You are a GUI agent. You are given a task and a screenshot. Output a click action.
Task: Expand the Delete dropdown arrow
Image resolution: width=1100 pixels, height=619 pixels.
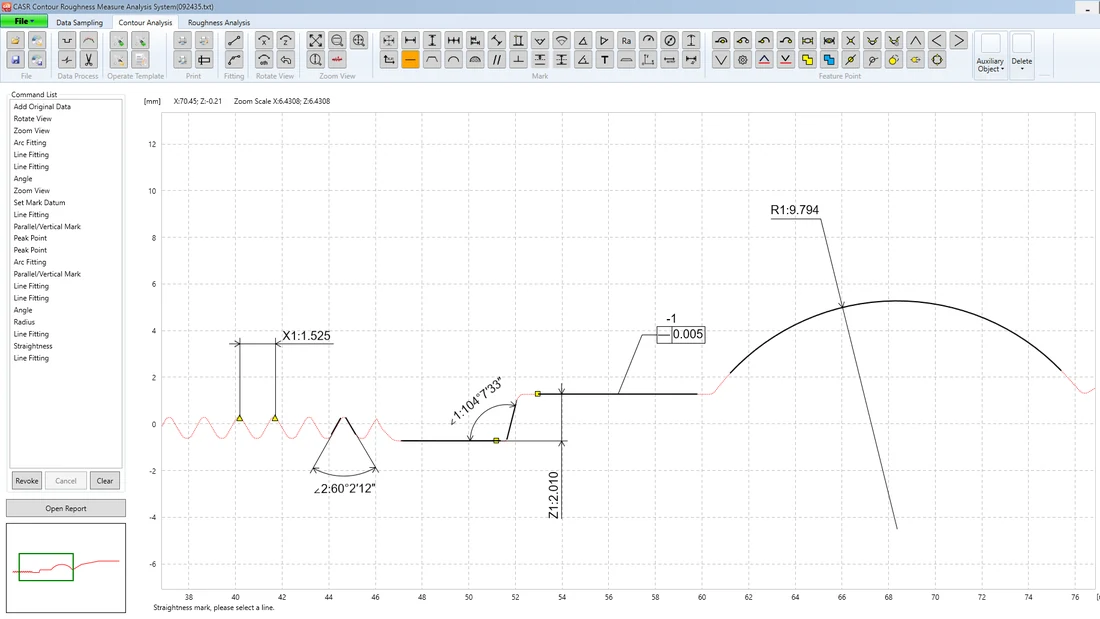click(1022, 55)
